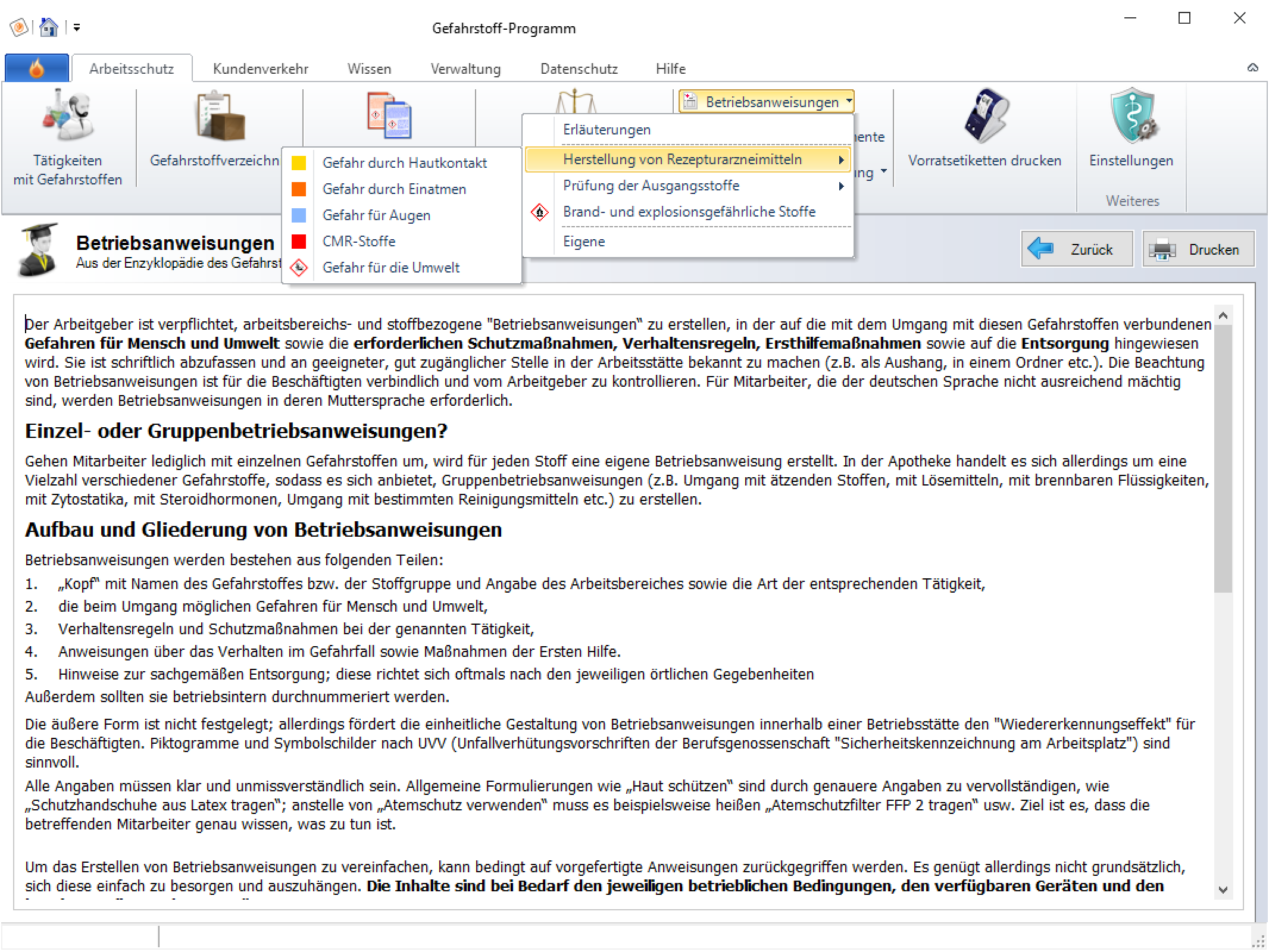Click the red and blue documents icon

[389, 115]
